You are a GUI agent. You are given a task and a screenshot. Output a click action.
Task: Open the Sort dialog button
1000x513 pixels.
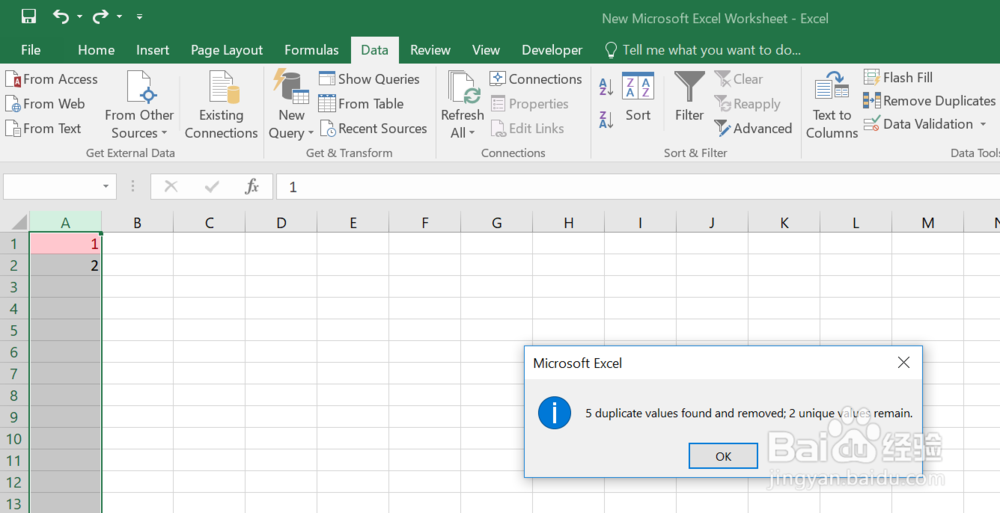[x=638, y=97]
